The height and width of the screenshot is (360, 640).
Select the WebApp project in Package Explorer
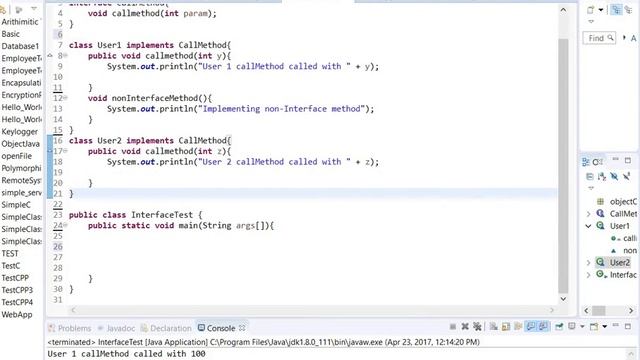pos(17,314)
